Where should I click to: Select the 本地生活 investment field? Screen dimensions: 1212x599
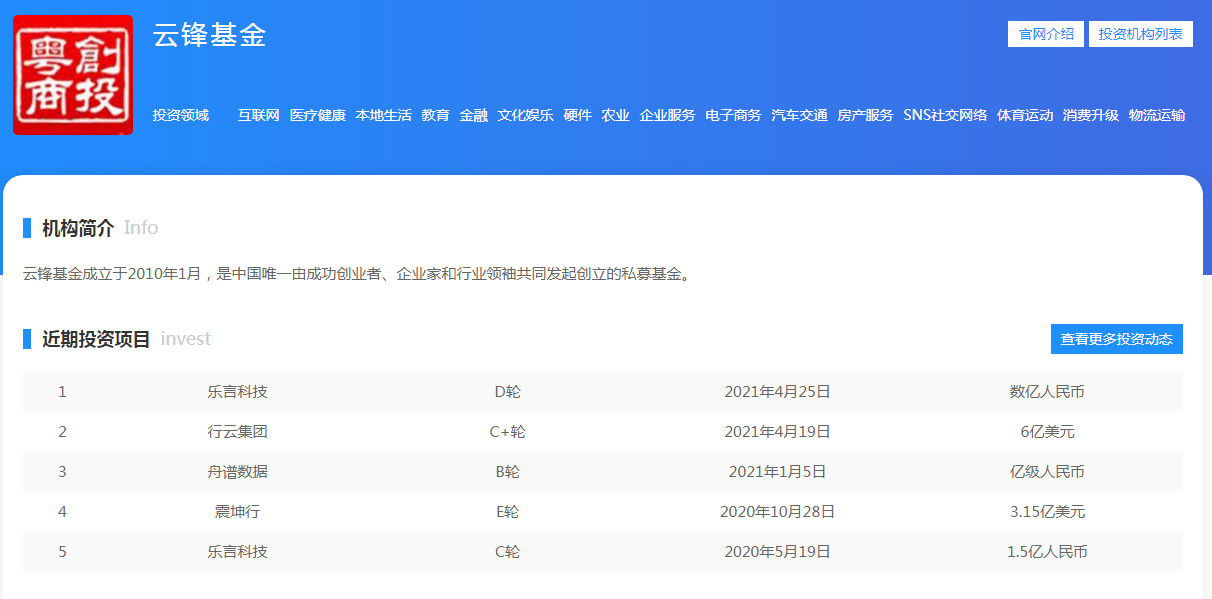click(384, 115)
